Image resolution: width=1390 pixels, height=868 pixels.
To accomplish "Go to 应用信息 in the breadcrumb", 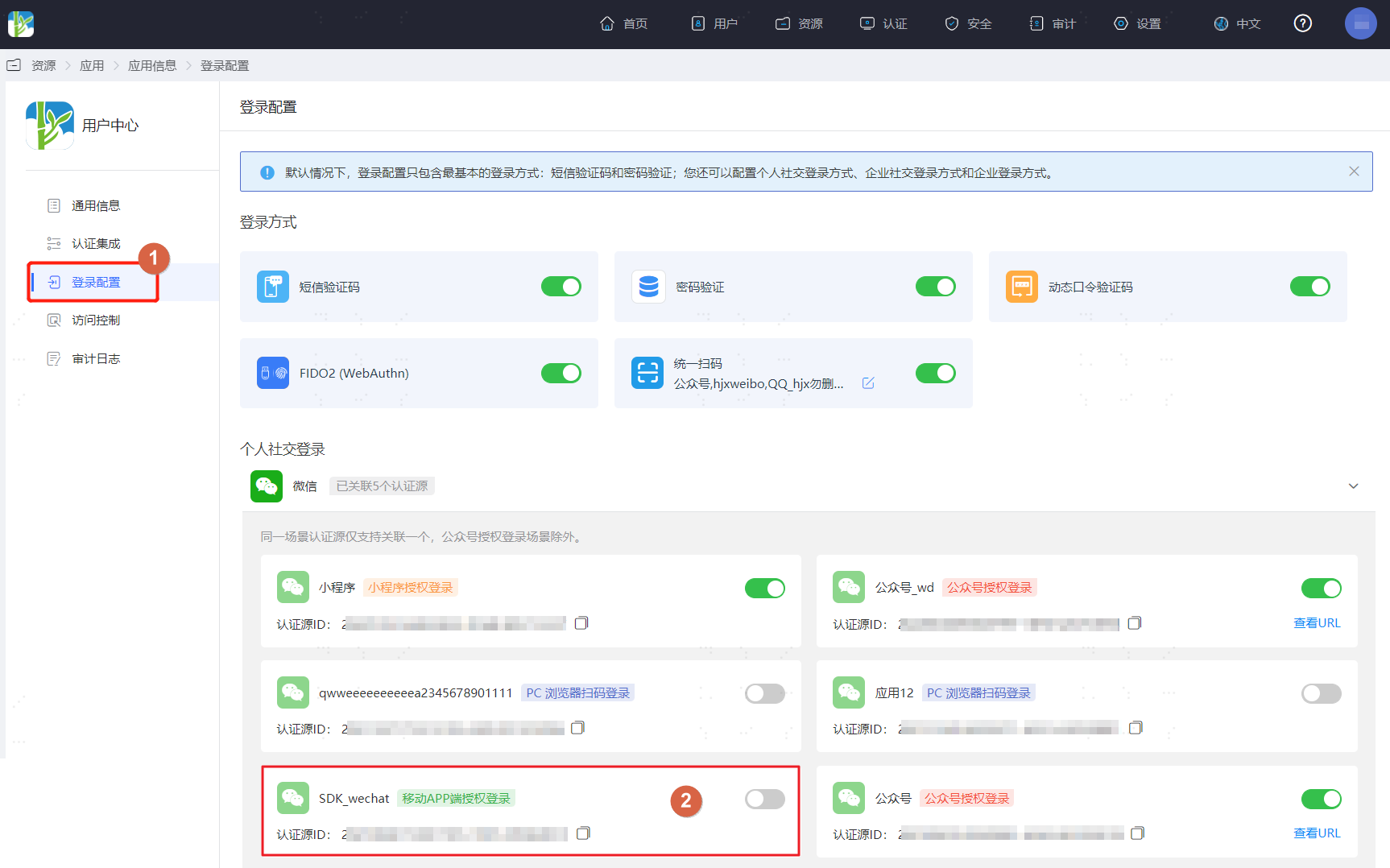I will (x=152, y=65).
